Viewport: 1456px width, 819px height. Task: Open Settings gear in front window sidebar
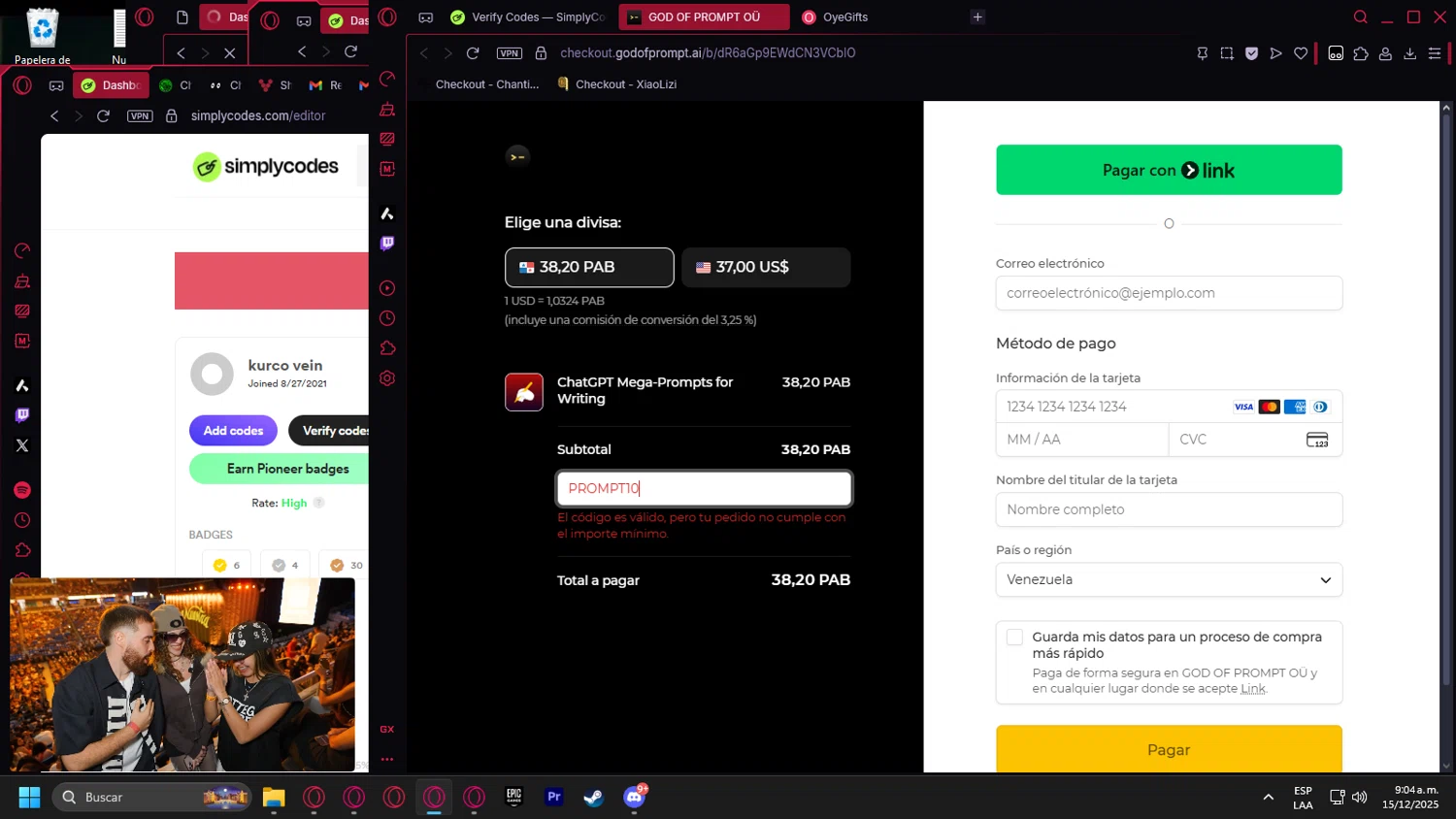[387, 378]
